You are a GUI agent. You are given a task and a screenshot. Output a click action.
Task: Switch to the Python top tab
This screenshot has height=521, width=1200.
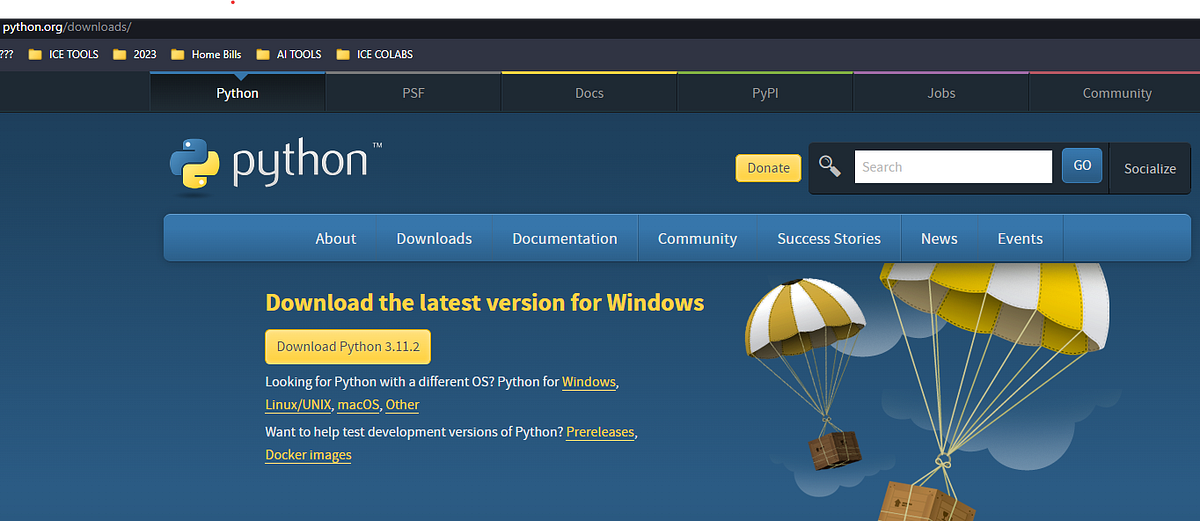click(x=237, y=93)
